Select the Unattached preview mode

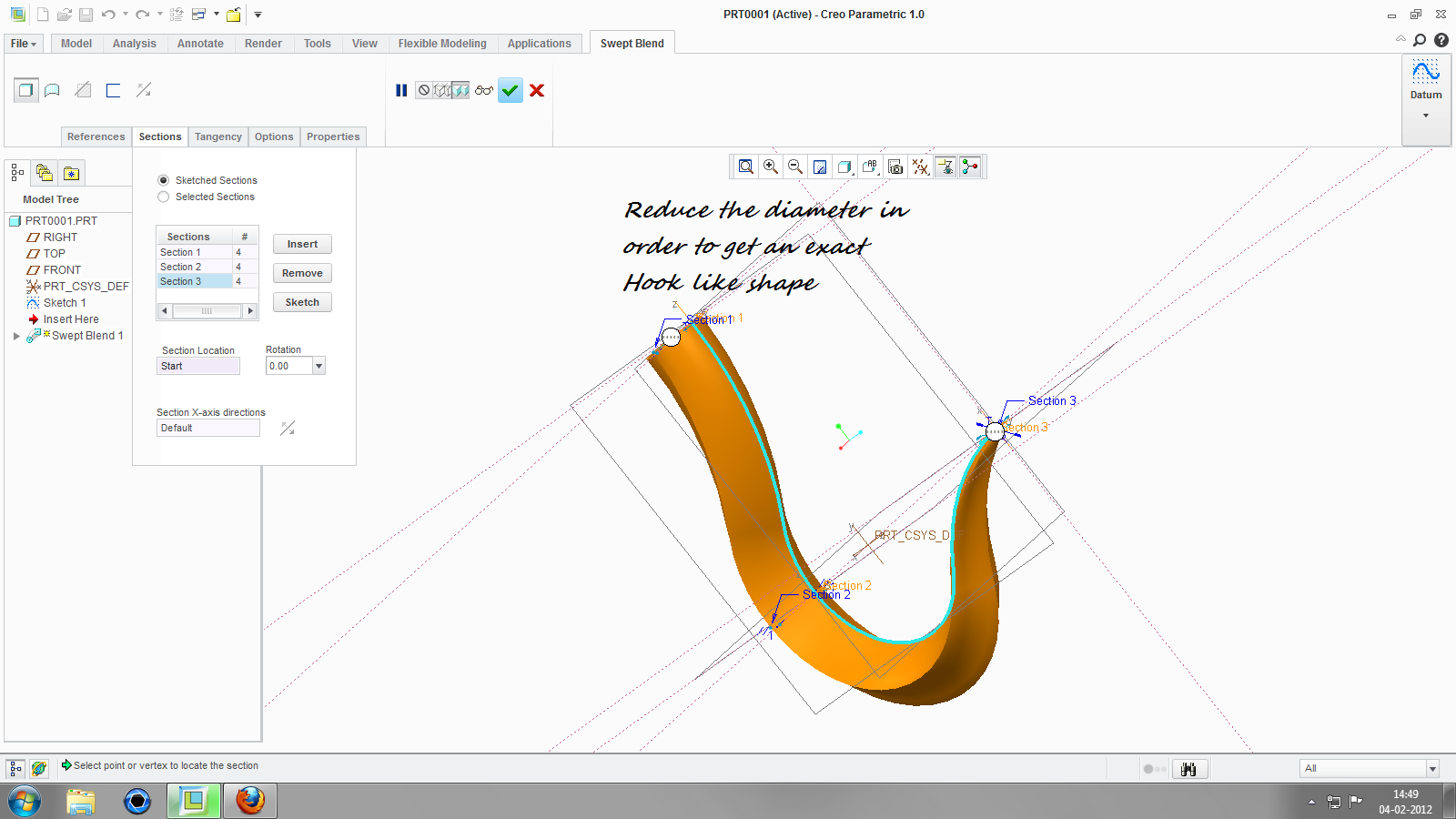[442, 90]
